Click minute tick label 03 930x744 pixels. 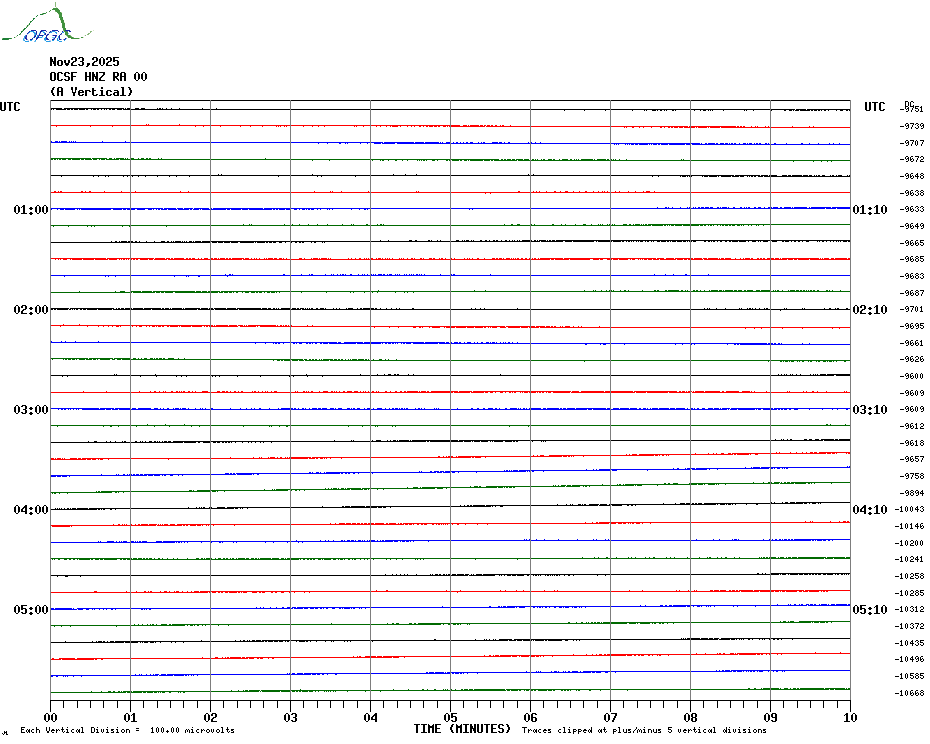[x=291, y=717]
